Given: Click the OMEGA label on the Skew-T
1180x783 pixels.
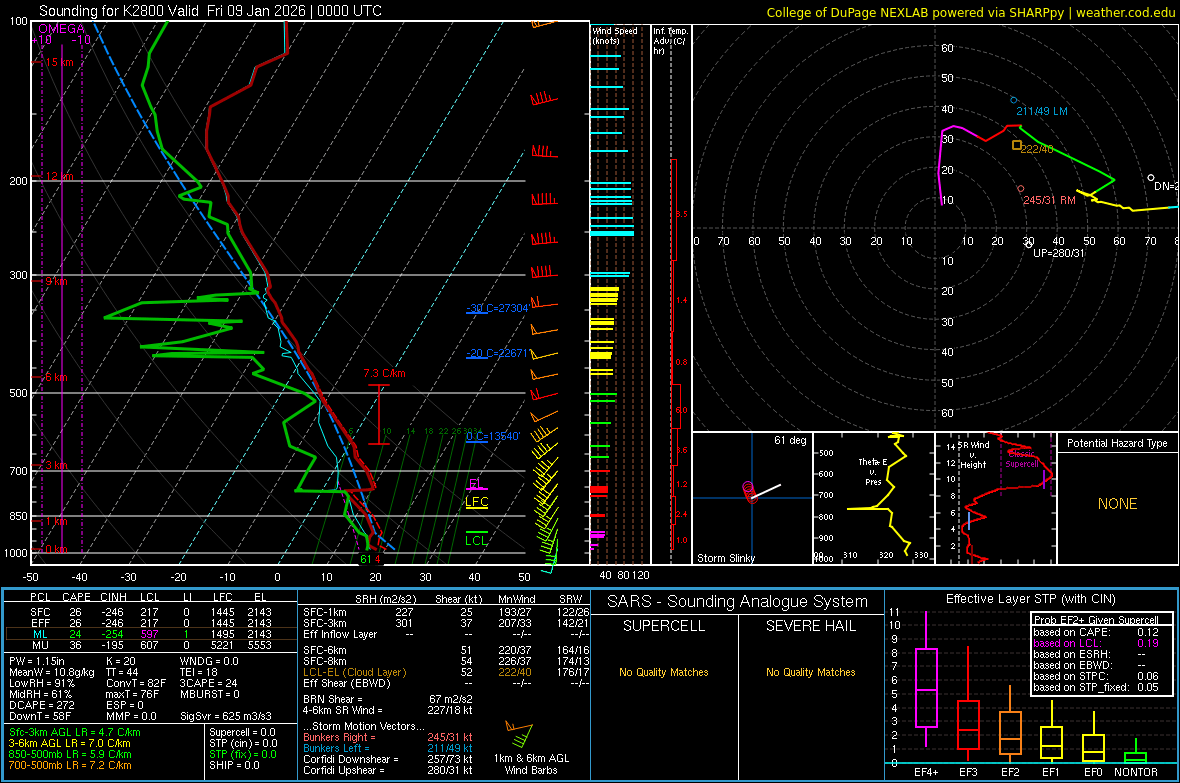Looking at the screenshot, I should coord(62,29).
